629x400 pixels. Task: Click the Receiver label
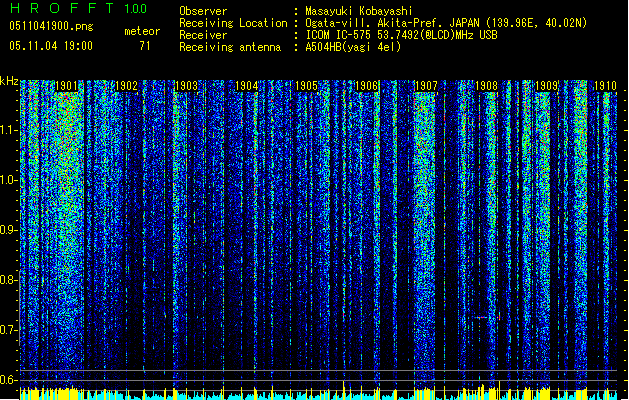tap(203, 35)
